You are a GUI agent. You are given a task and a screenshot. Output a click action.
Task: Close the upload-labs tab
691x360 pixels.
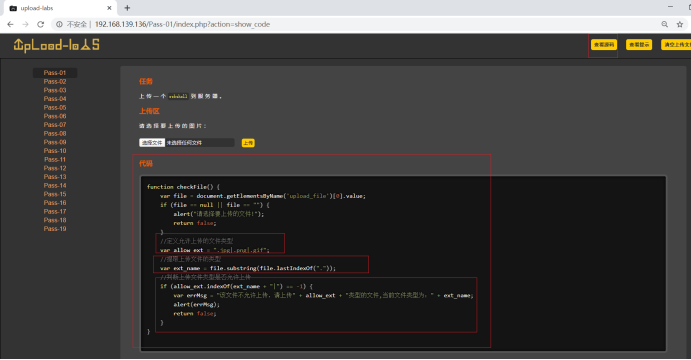coord(109,8)
